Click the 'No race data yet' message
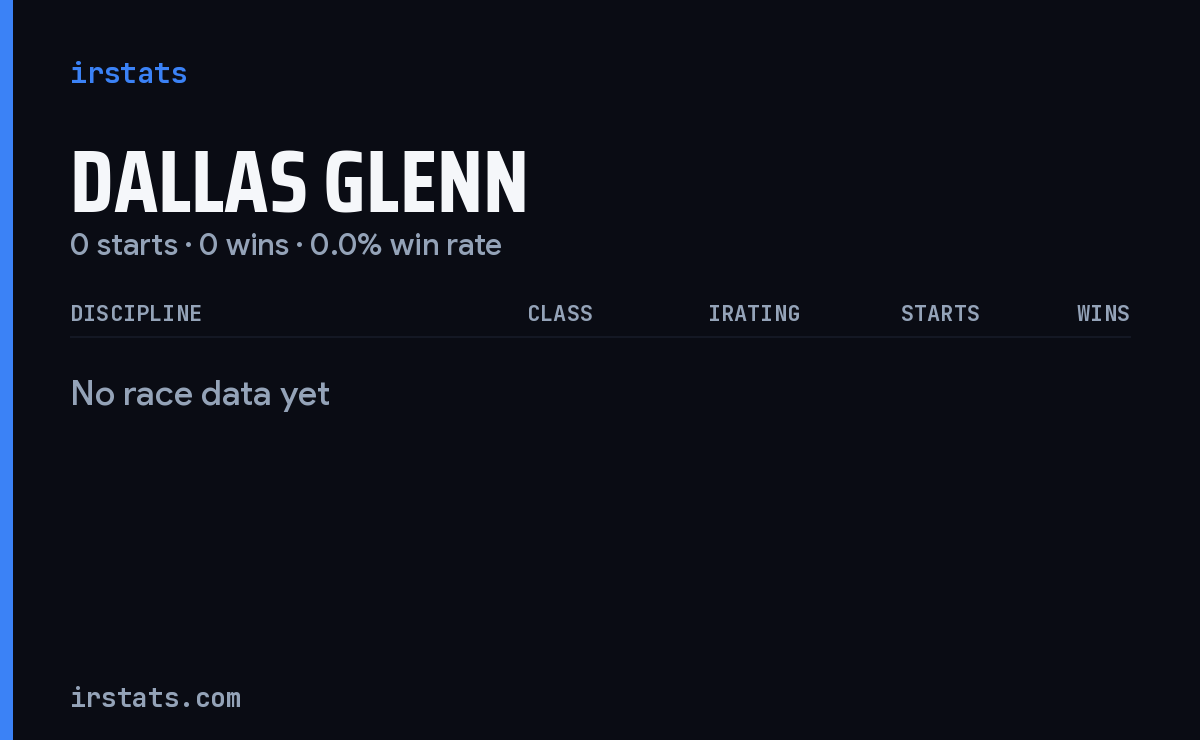This screenshot has width=1200, height=740. coord(200,394)
